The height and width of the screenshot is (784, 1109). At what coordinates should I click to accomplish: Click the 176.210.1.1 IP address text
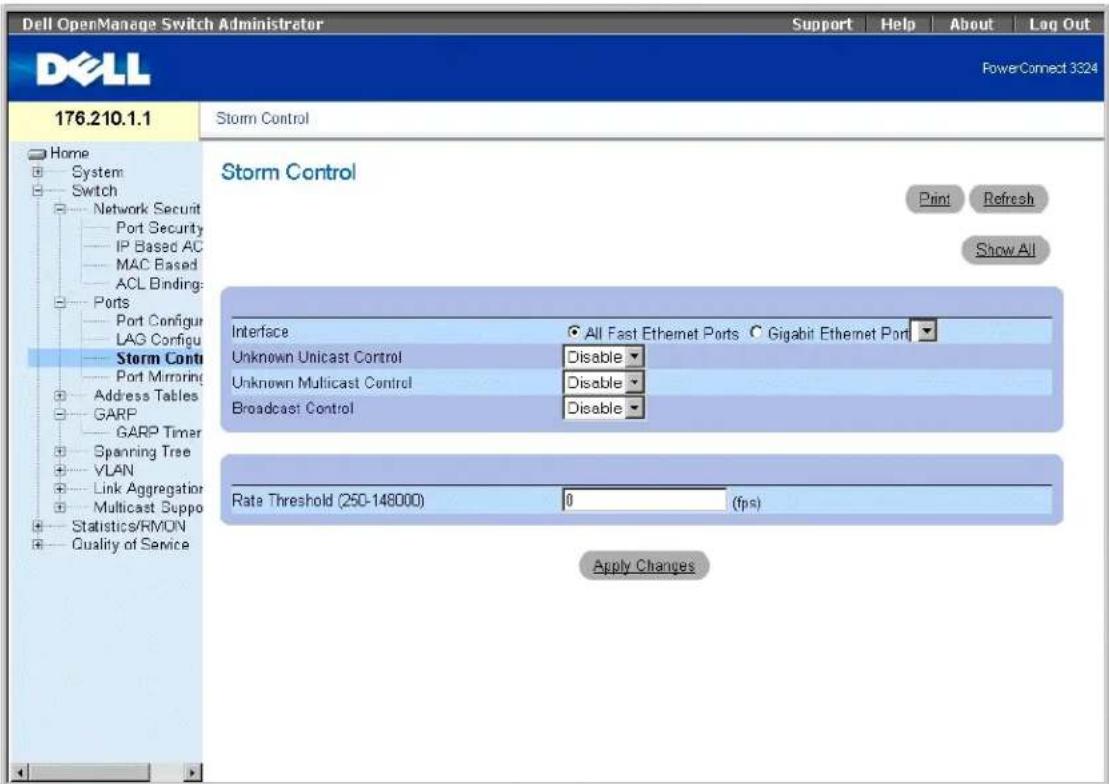click(x=103, y=118)
